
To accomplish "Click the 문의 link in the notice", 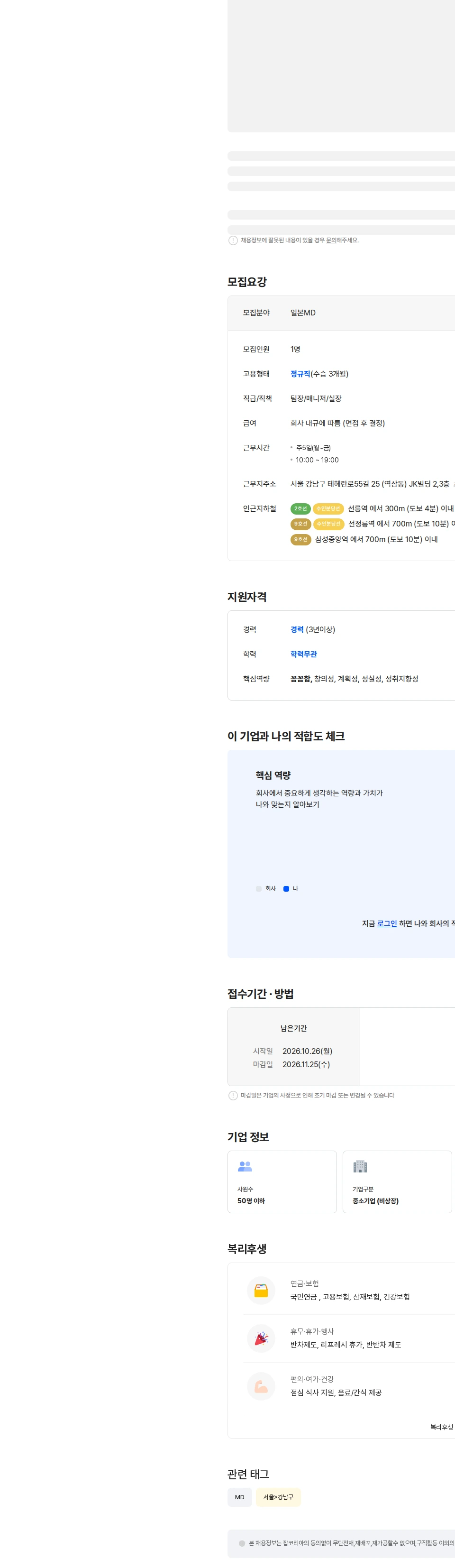I will pyautogui.click(x=331, y=240).
